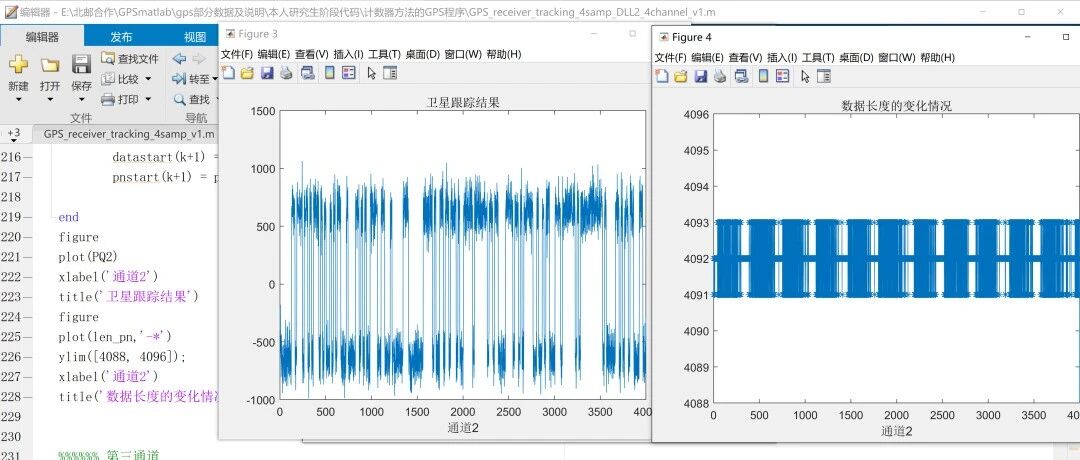This screenshot has width=1080, height=460.
Task: Click the New Figure icon in Figure 3
Action: [227, 73]
